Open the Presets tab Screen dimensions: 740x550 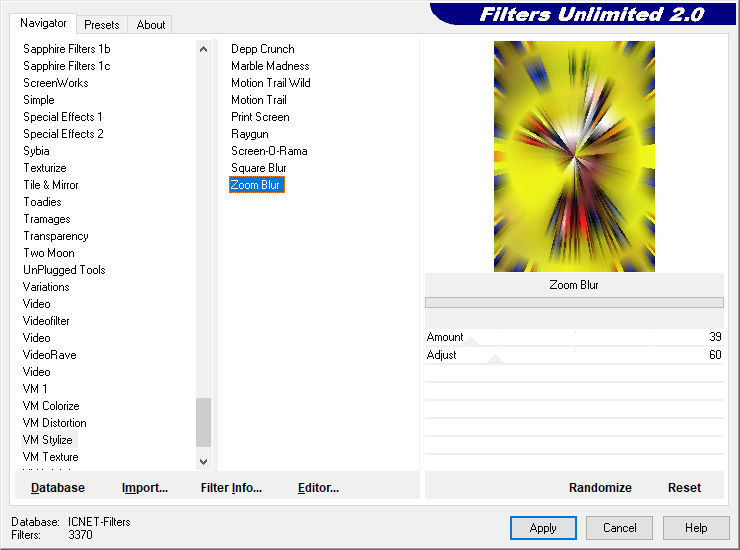(101, 25)
